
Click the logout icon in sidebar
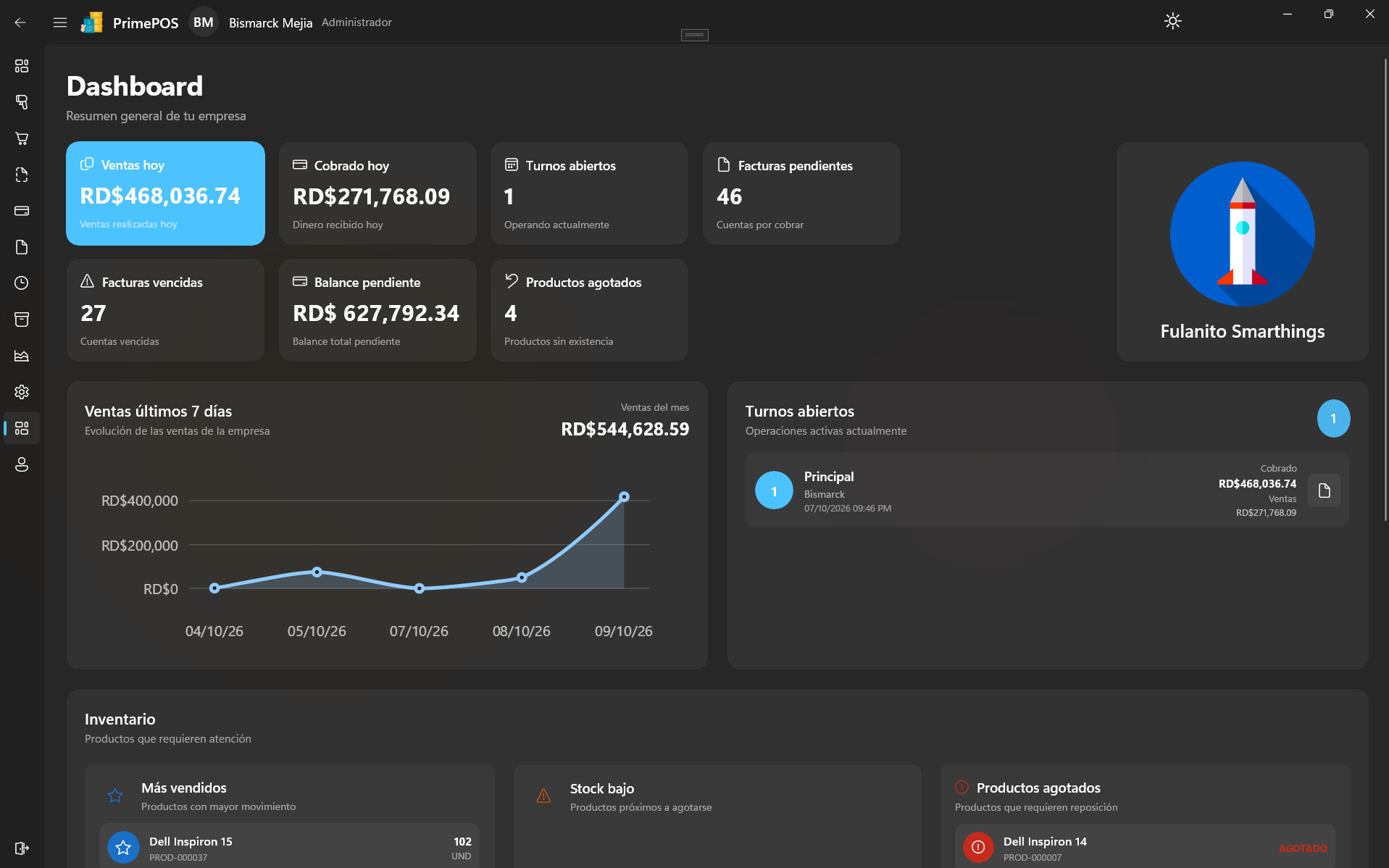pyautogui.click(x=22, y=848)
